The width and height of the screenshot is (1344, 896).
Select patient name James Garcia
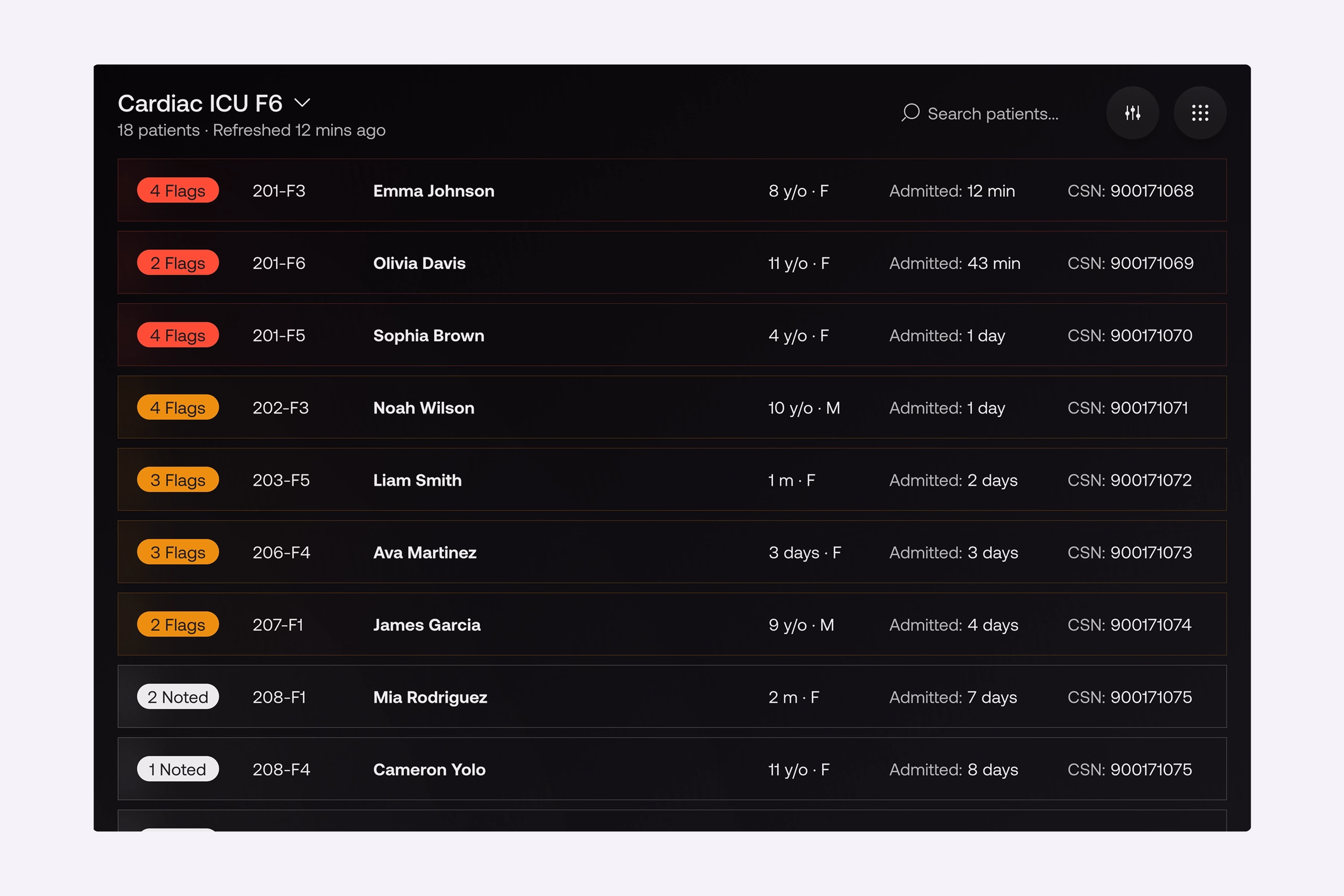click(427, 625)
